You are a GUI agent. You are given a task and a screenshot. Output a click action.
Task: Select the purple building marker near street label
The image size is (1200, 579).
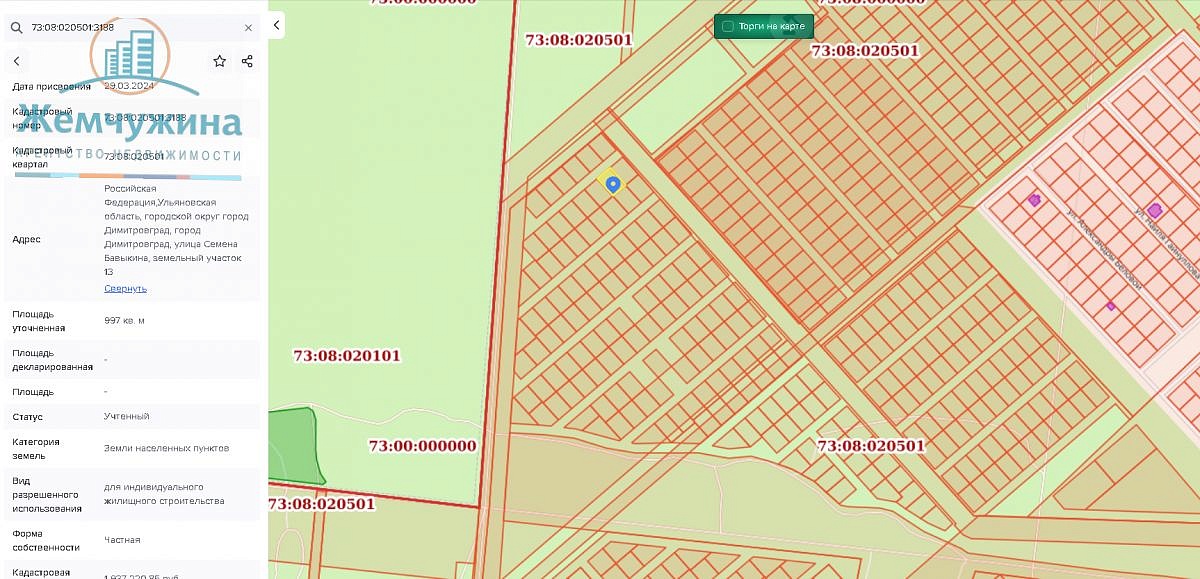(x=1155, y=210)
